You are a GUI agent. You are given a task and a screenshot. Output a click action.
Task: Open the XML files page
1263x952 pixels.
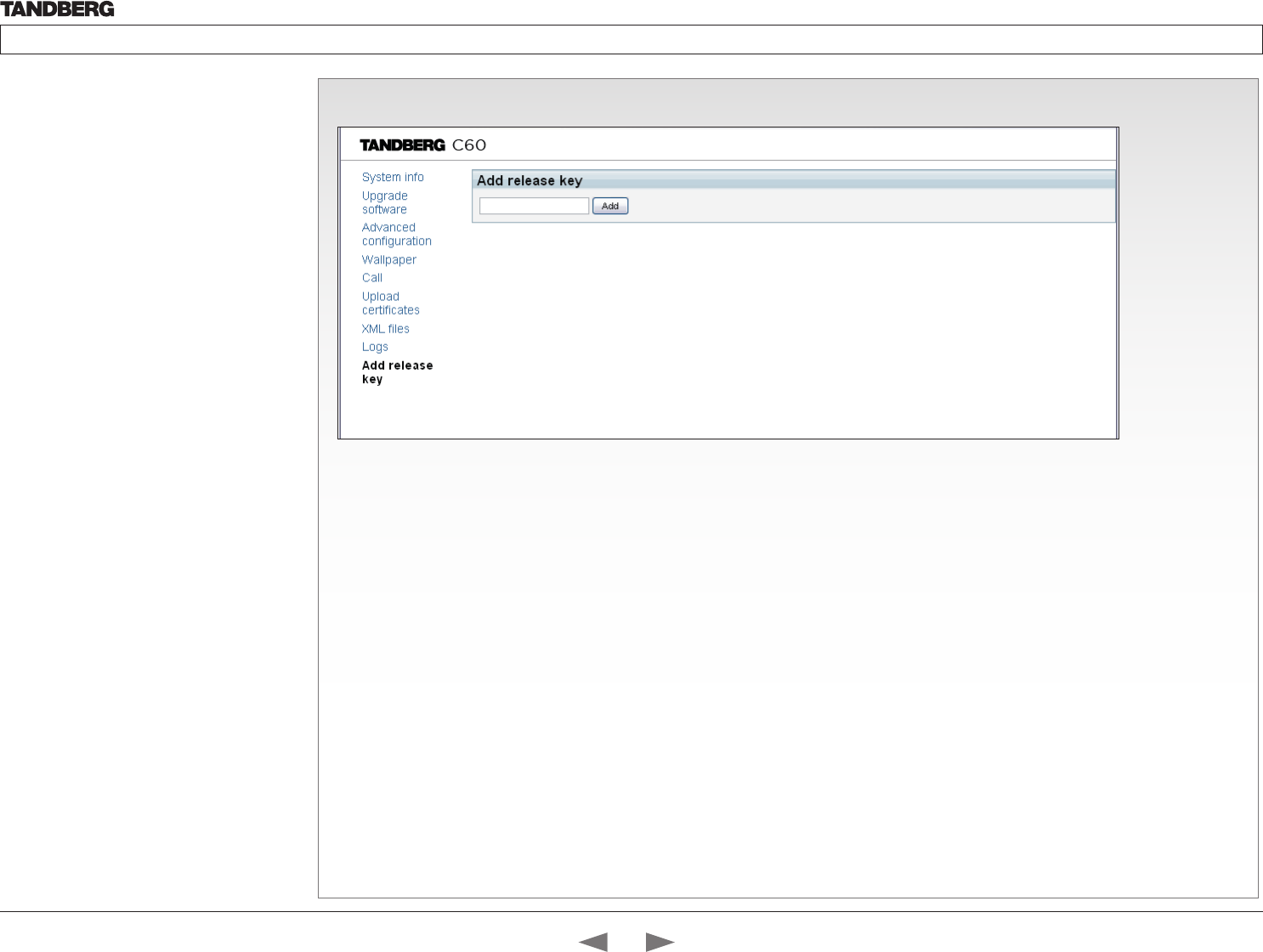(x=386, y=329)
